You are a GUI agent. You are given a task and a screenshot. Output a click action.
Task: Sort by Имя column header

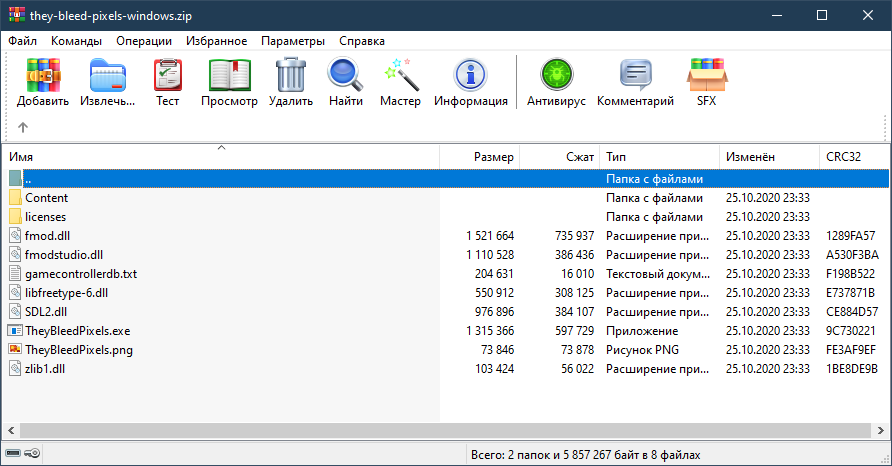pos(221,156)
